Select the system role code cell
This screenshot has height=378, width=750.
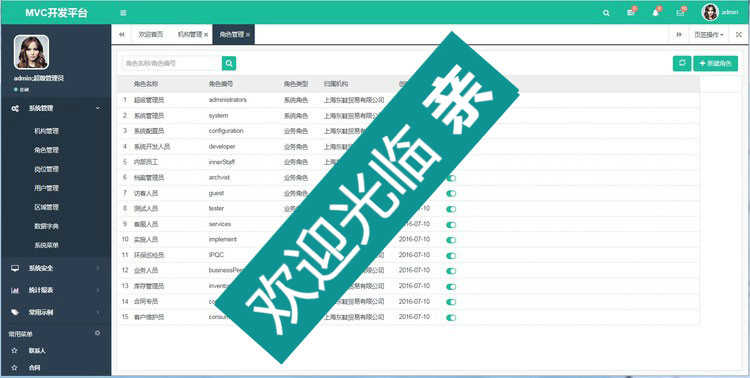218,115
